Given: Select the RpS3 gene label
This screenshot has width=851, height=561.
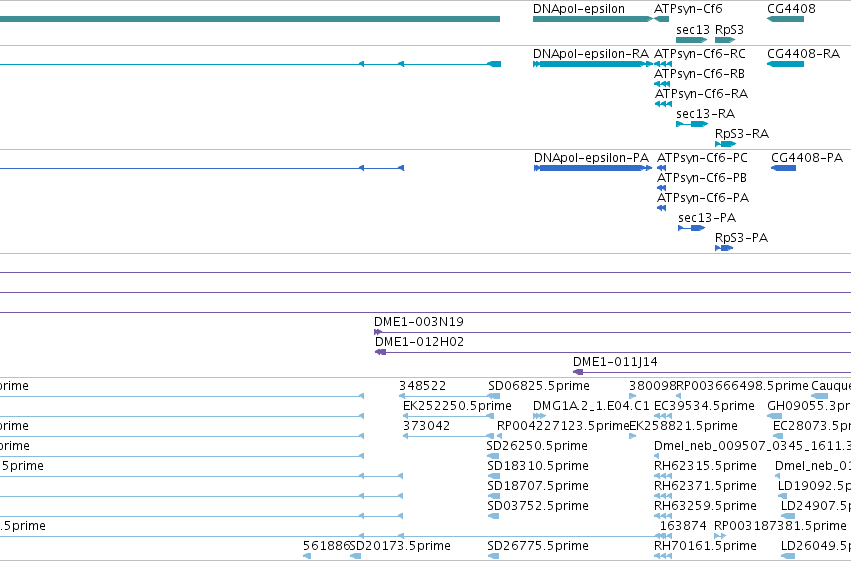Looking at the screenshot, I should point(729,30).
